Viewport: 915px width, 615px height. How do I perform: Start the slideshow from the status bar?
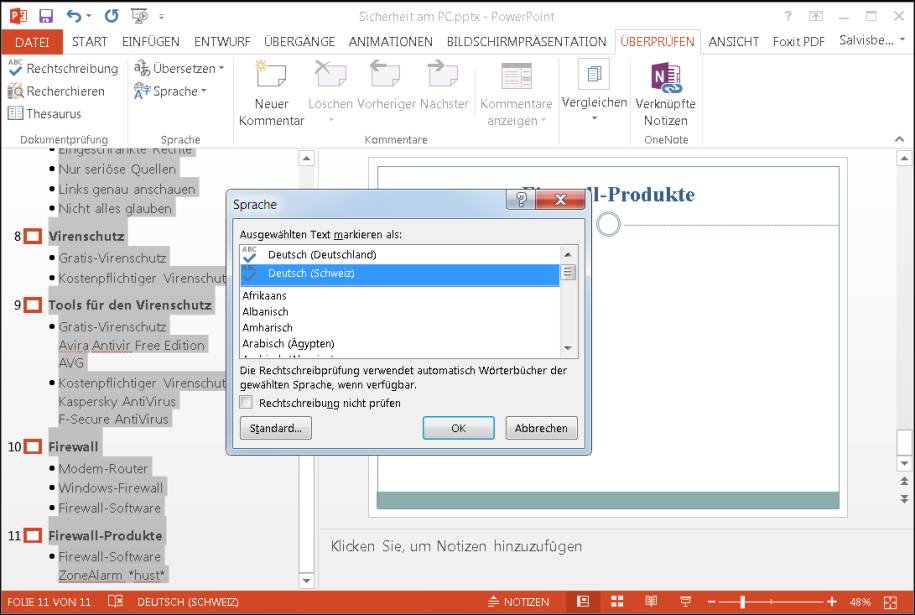(x=686, y=601)
